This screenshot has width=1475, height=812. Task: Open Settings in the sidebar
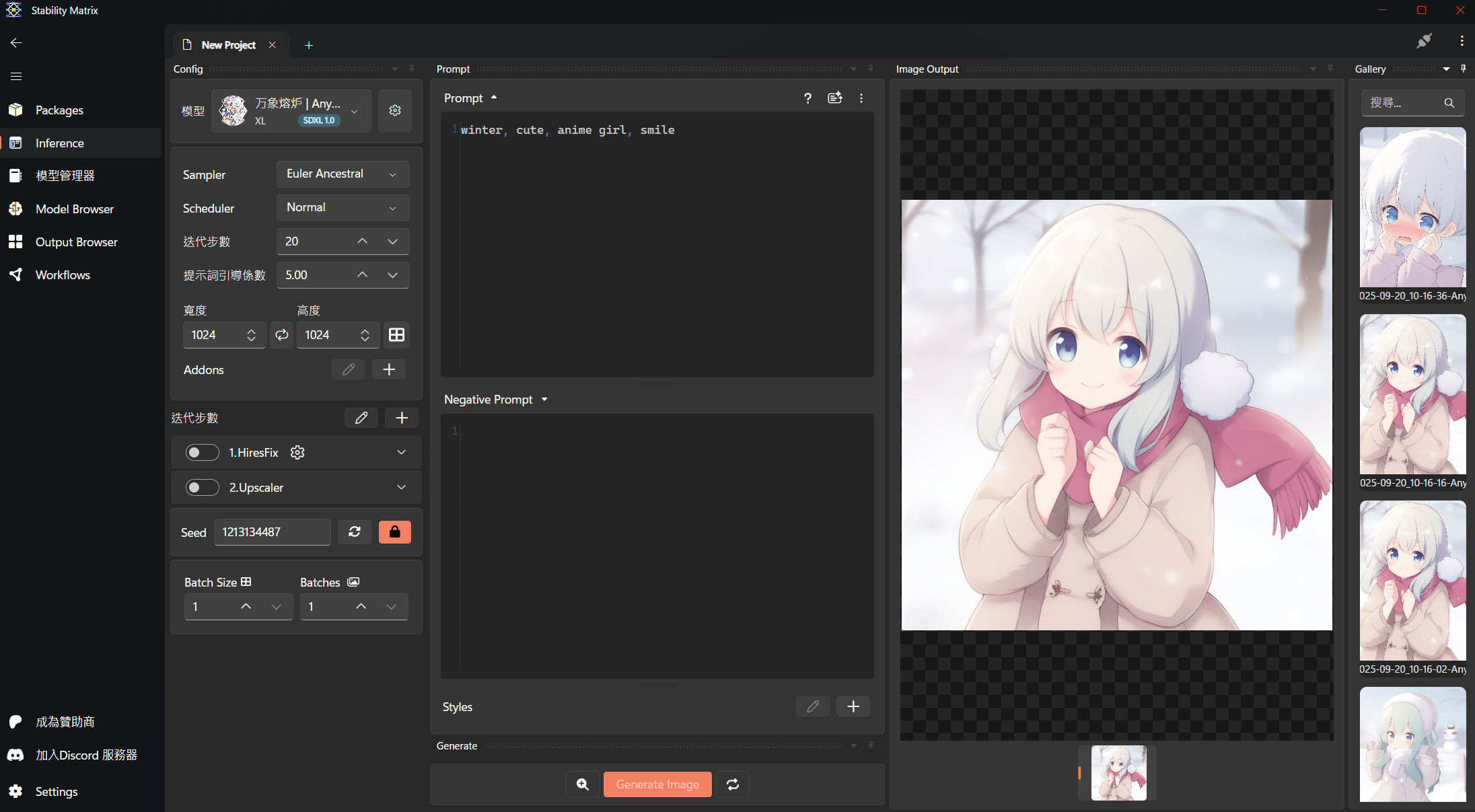coord(57,792)
